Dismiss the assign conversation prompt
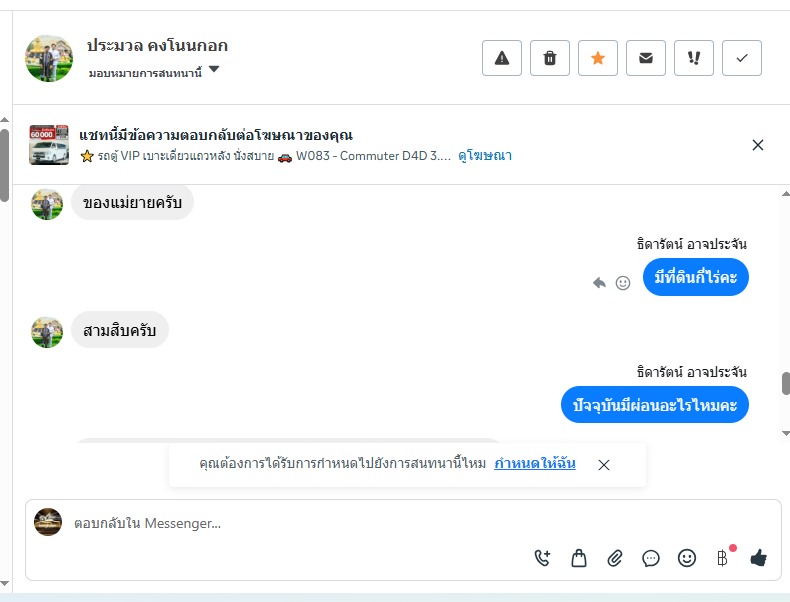 pos(604,465)
